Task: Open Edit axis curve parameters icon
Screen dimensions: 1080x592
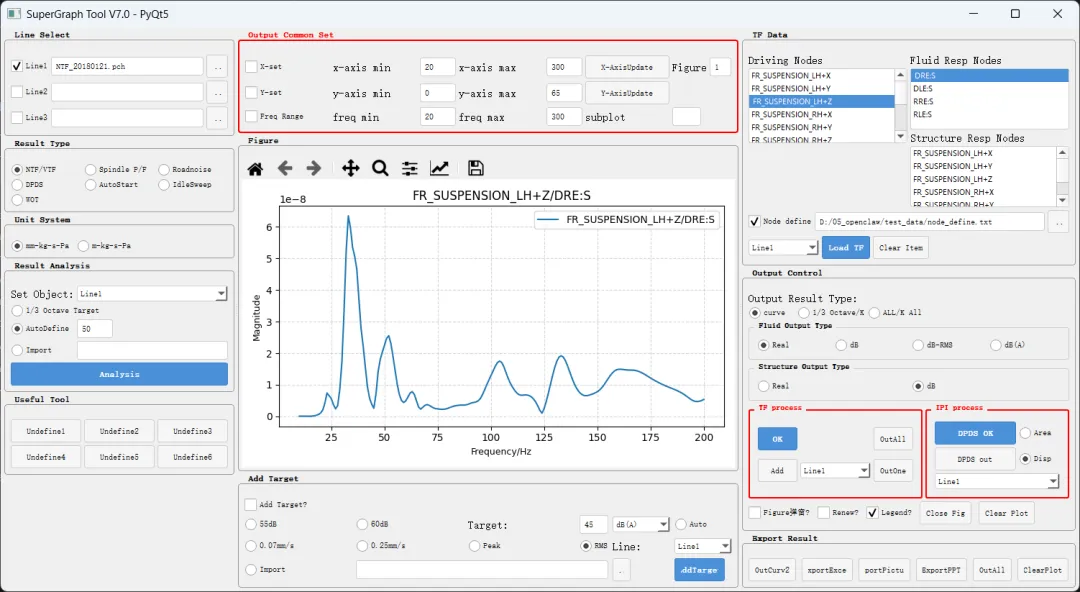Action: point(439,168)
